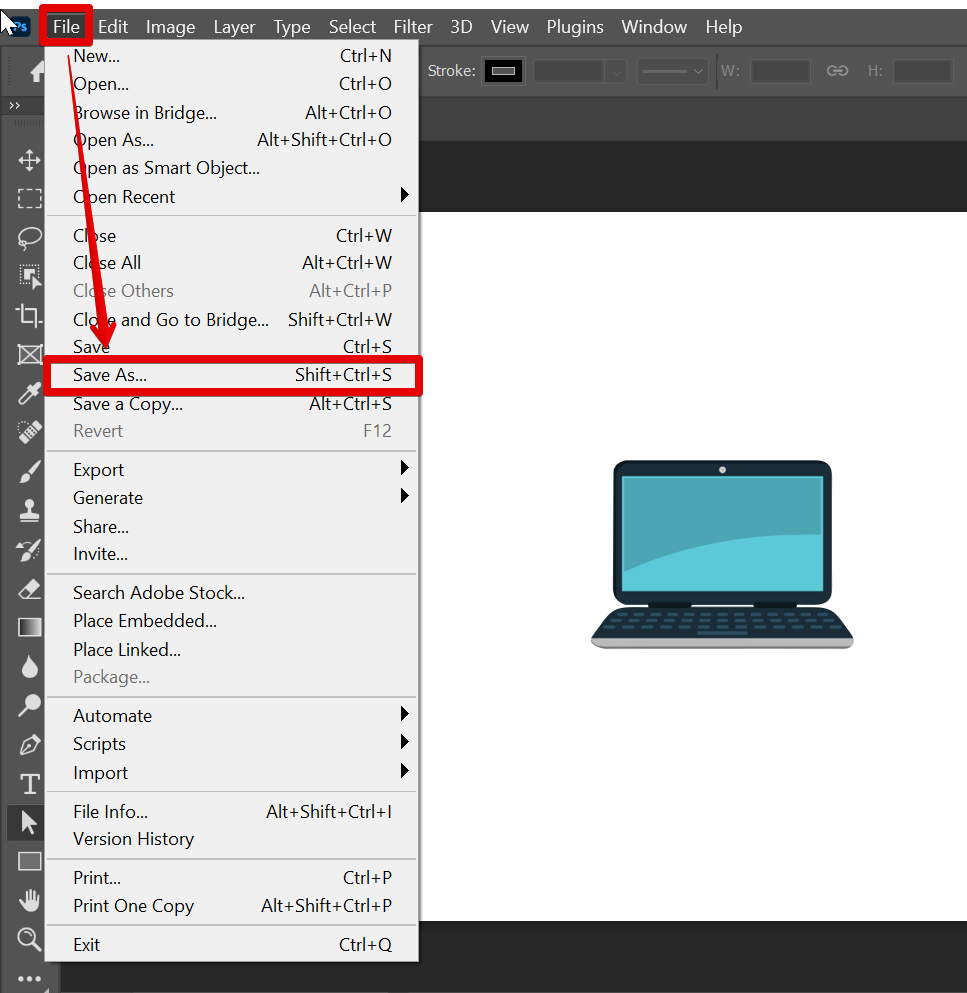Image resolution: width=967 pixels, height=993 pixels.
Task: Click the link width and height icon
Action: pos(837,71)
